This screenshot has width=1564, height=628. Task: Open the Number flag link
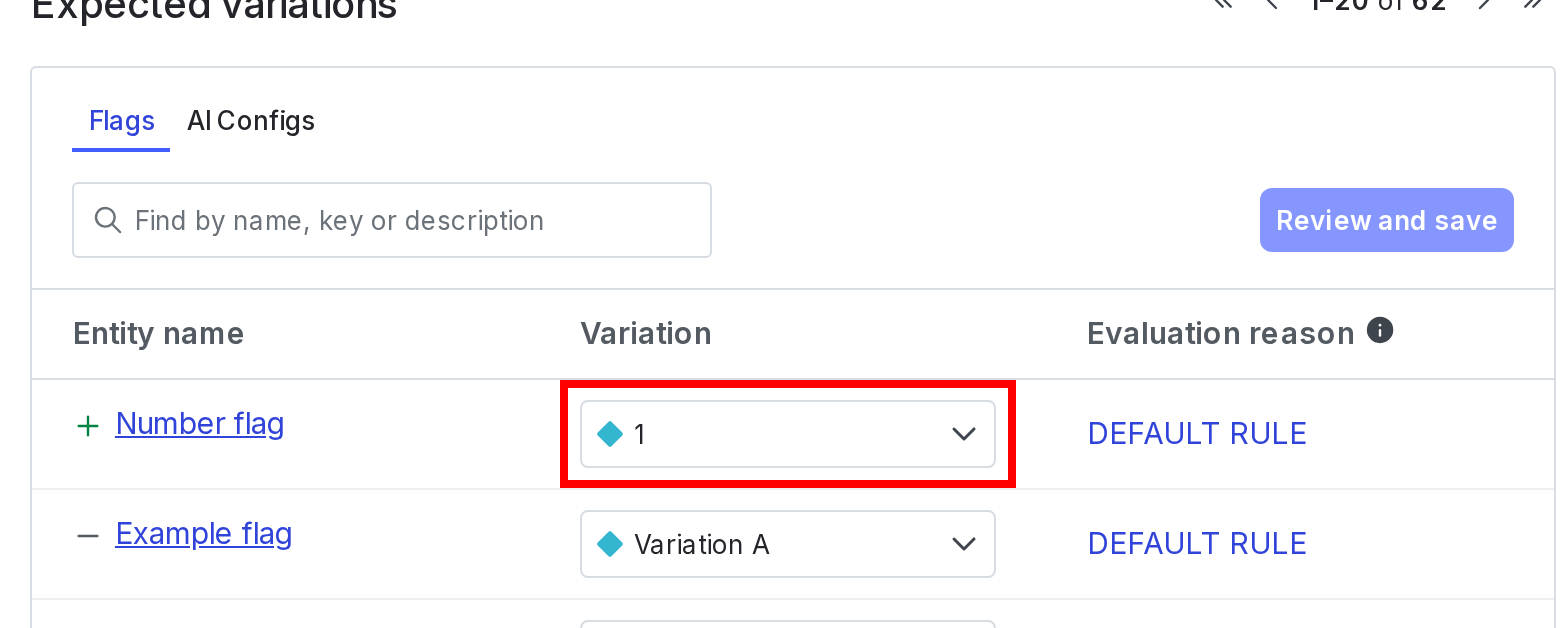pyautogui.click(x=200, y=424)
